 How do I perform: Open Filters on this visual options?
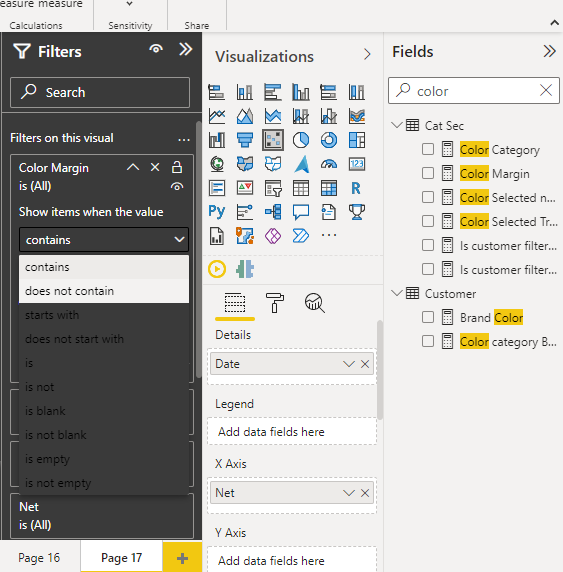[x=184, y=140]
